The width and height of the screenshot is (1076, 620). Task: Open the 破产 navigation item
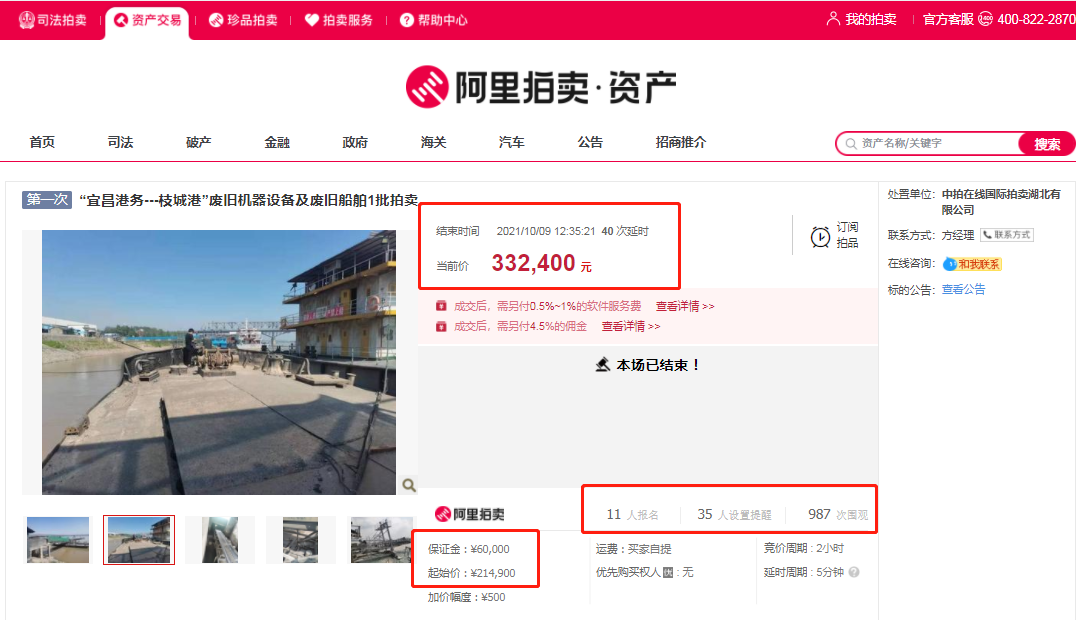point(198,142)
